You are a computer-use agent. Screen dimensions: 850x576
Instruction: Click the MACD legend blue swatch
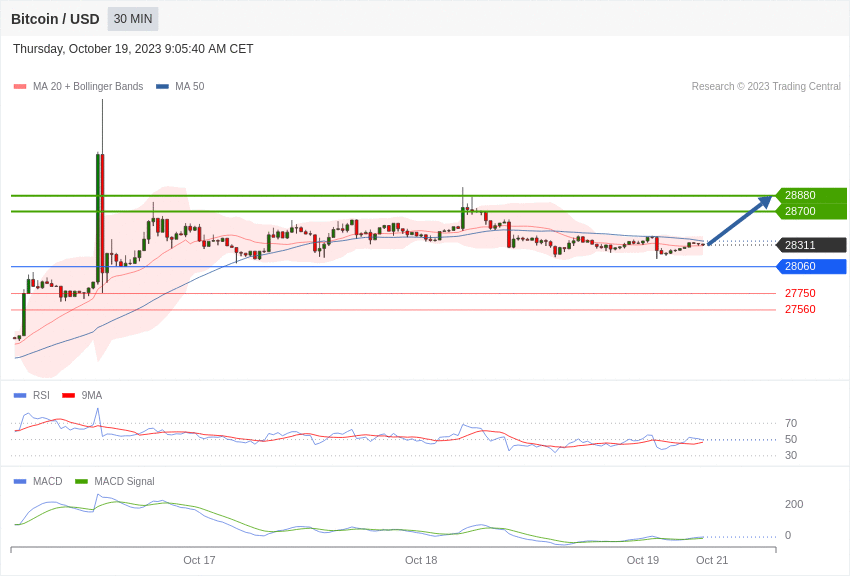click(x=20, y=482)
